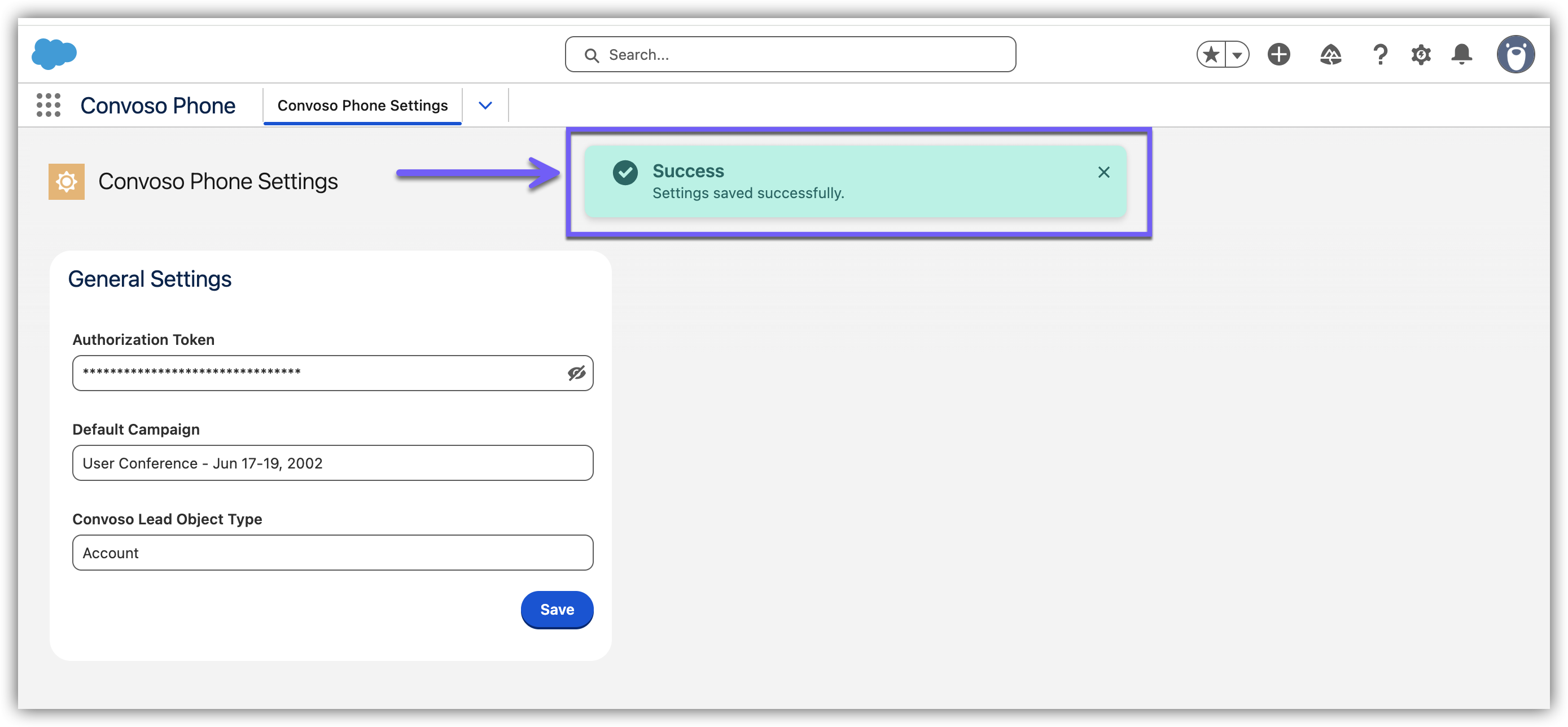This screenshot has height=727, width=1568.
Task: Switch to the Convoso Phone Settings tab
Action: pos(362,106)
